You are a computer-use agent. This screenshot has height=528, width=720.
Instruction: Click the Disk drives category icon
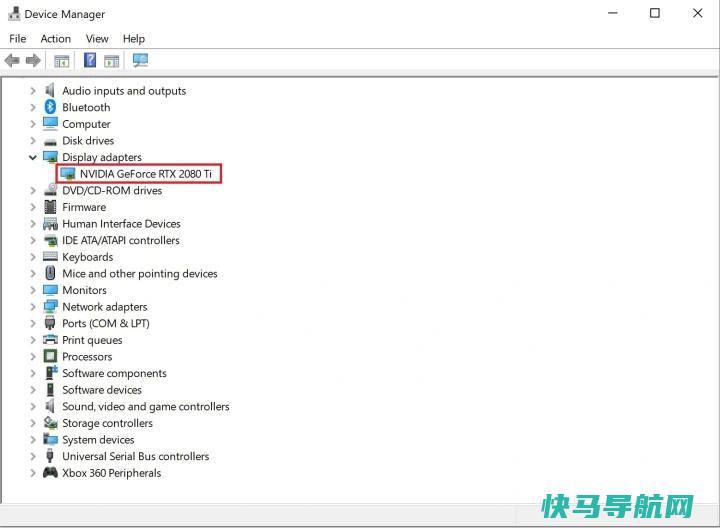point(50,142)
